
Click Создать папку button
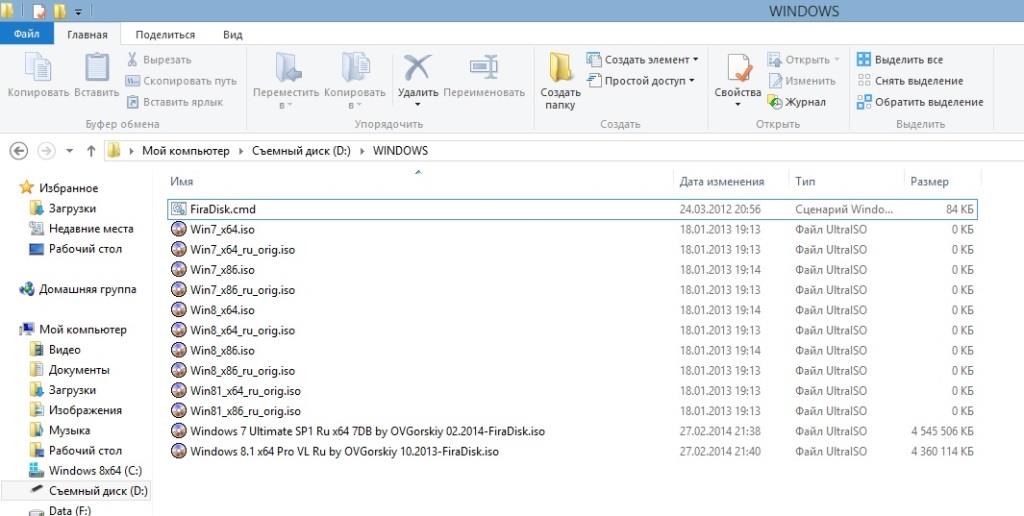[x=560, y=82]
